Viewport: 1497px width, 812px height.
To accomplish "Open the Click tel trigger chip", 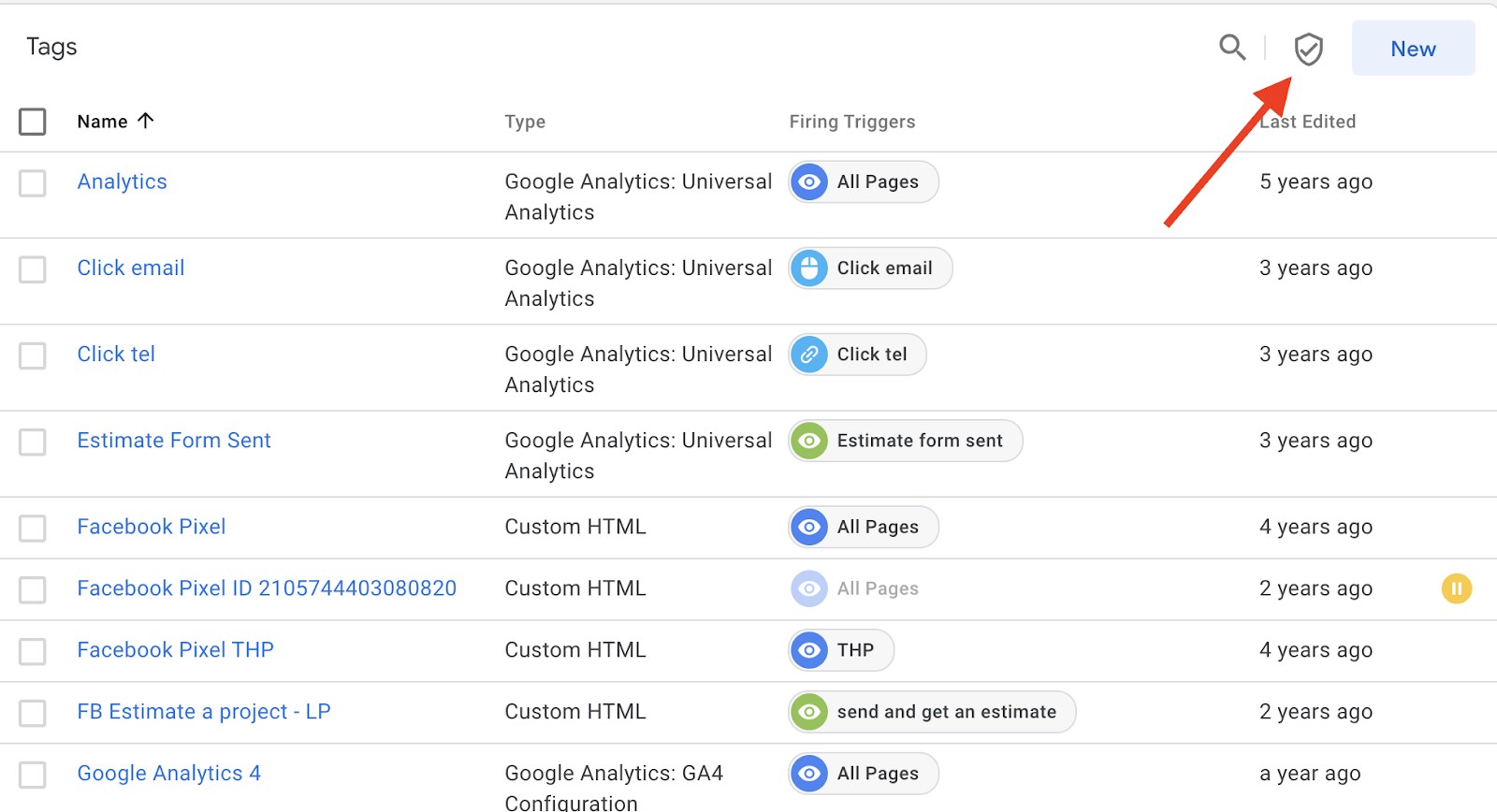I will point(857,355).
